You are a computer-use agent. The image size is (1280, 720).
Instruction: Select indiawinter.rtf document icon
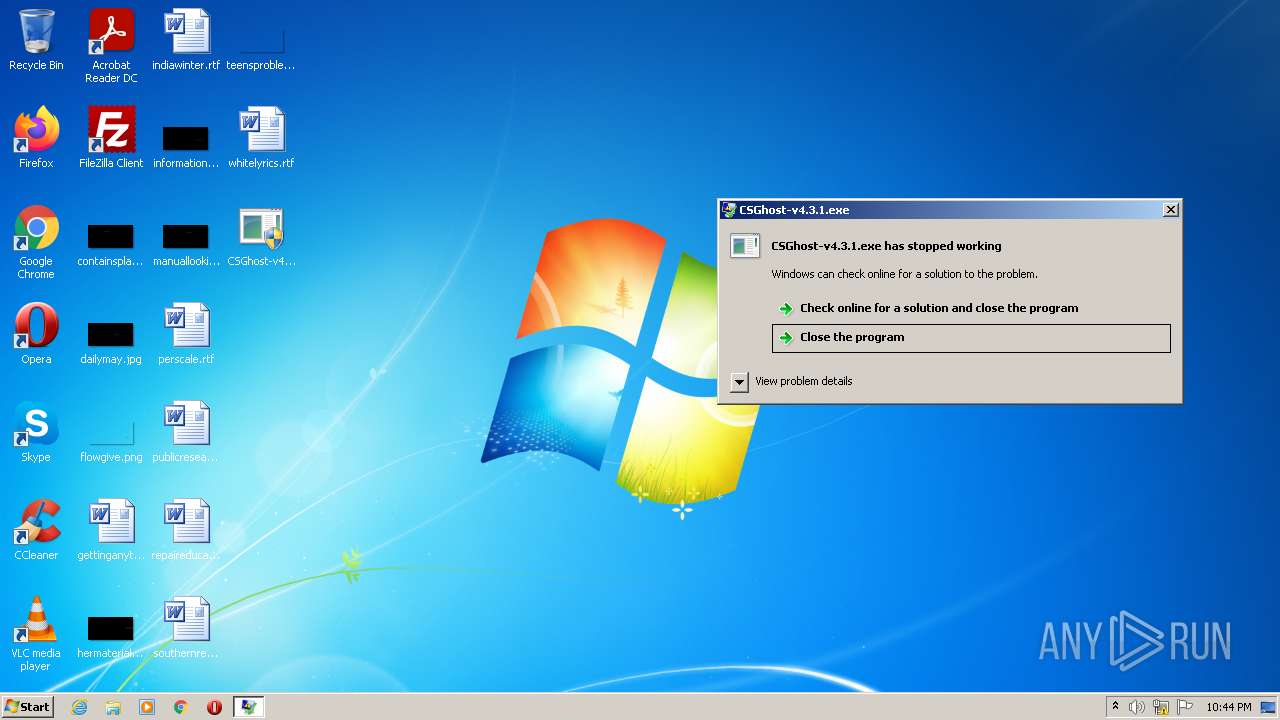pos(186,40)
